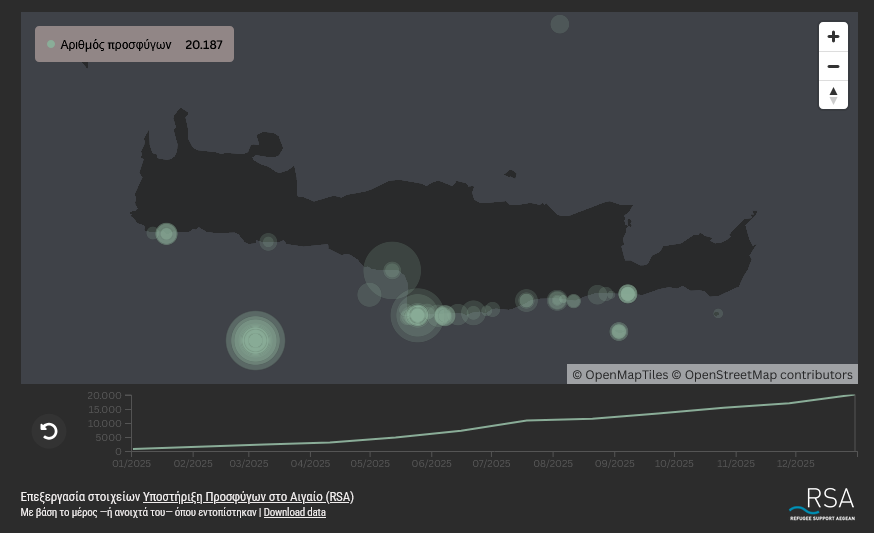Open the OpenStreetMap contributors link
The height and width of the screenshot is (533, 874).
(768, 375)
